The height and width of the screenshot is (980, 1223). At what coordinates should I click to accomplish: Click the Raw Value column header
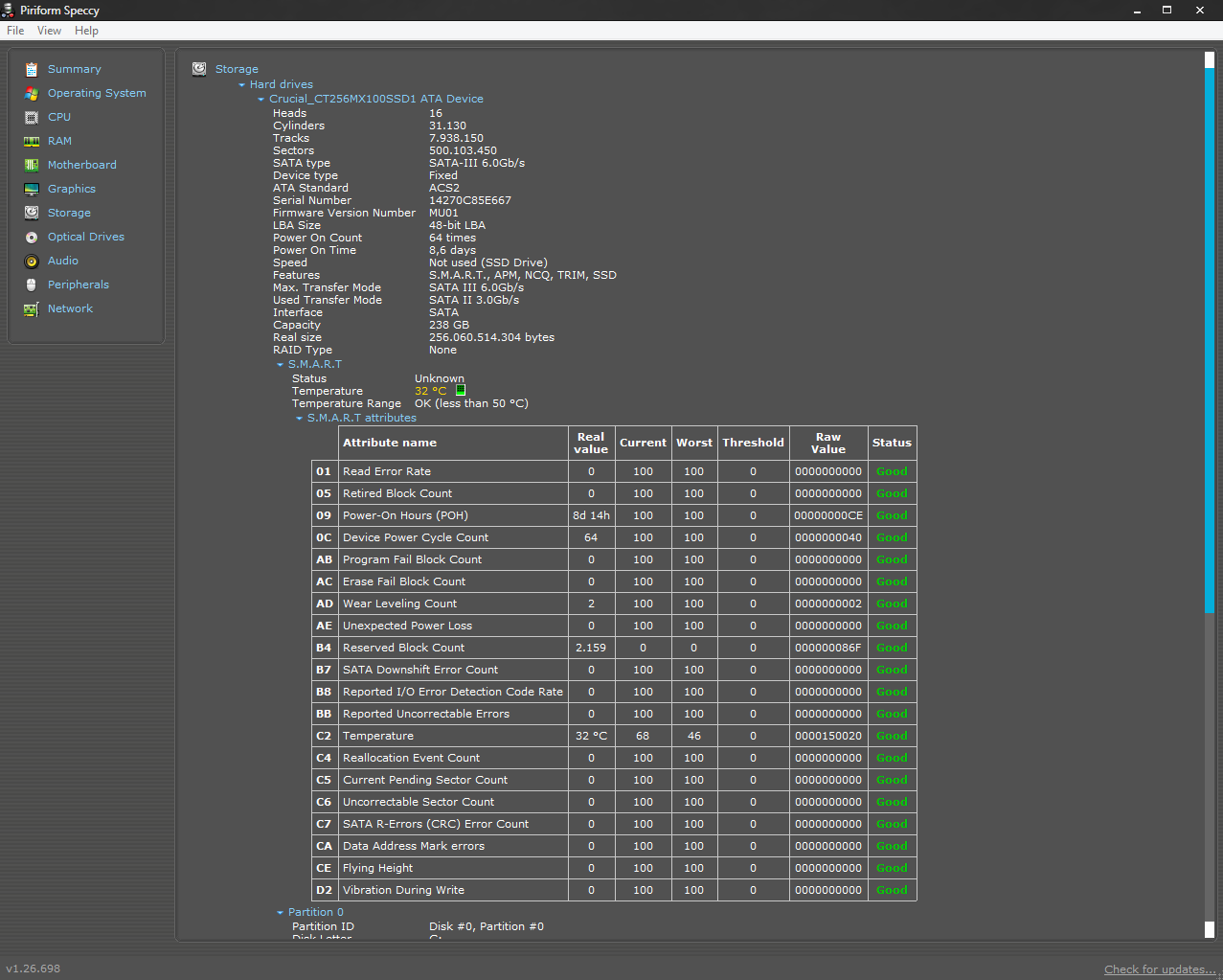tap(828, 443)
